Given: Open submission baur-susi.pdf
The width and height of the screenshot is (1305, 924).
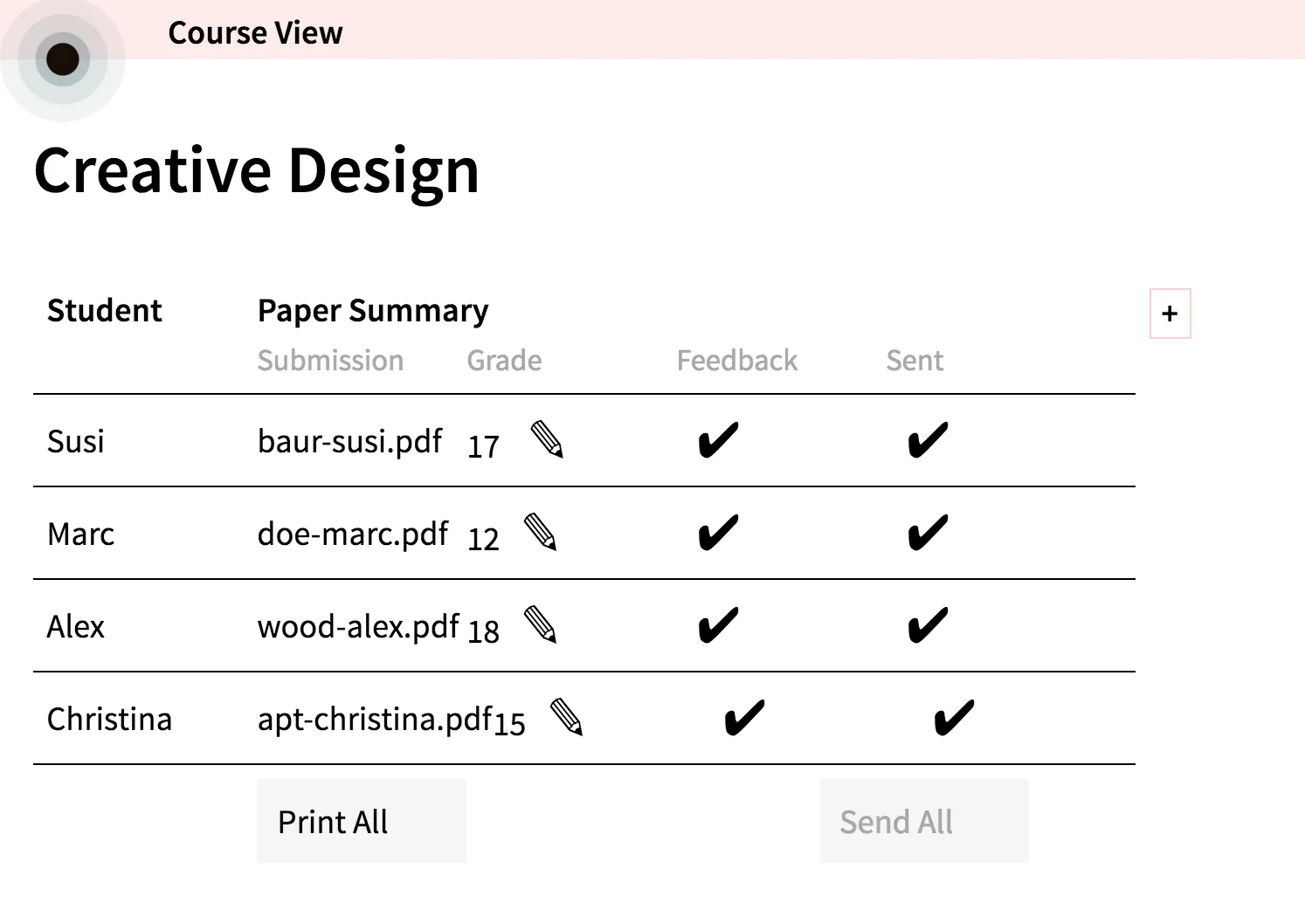Looking at the screenshot, I should point(349,442).
